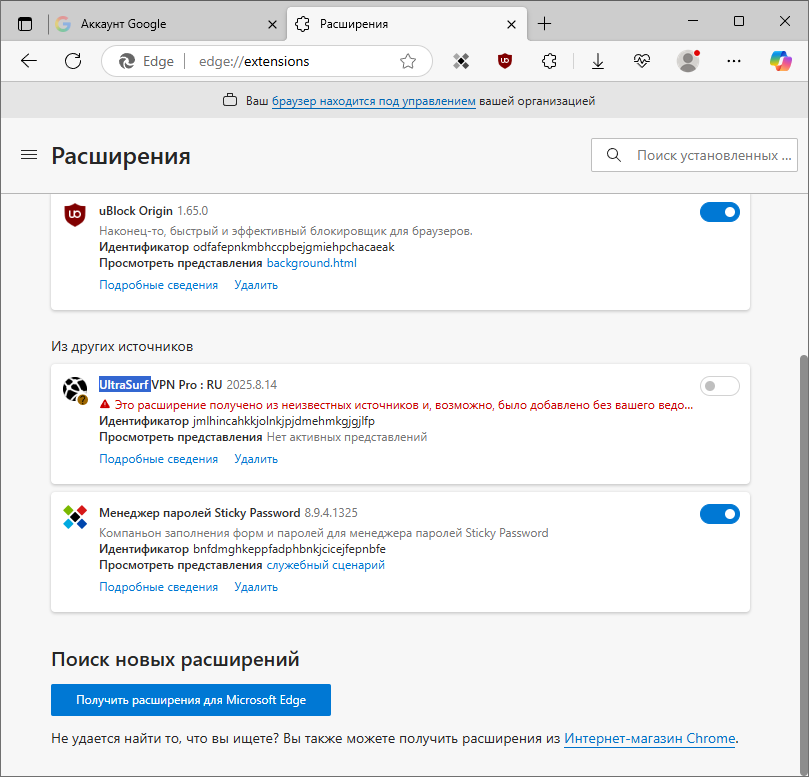Click the UltraSurf identifier jmlhincahkkjolnkjpjdmehmkgjgjlfp

click(x=284, y=421)
